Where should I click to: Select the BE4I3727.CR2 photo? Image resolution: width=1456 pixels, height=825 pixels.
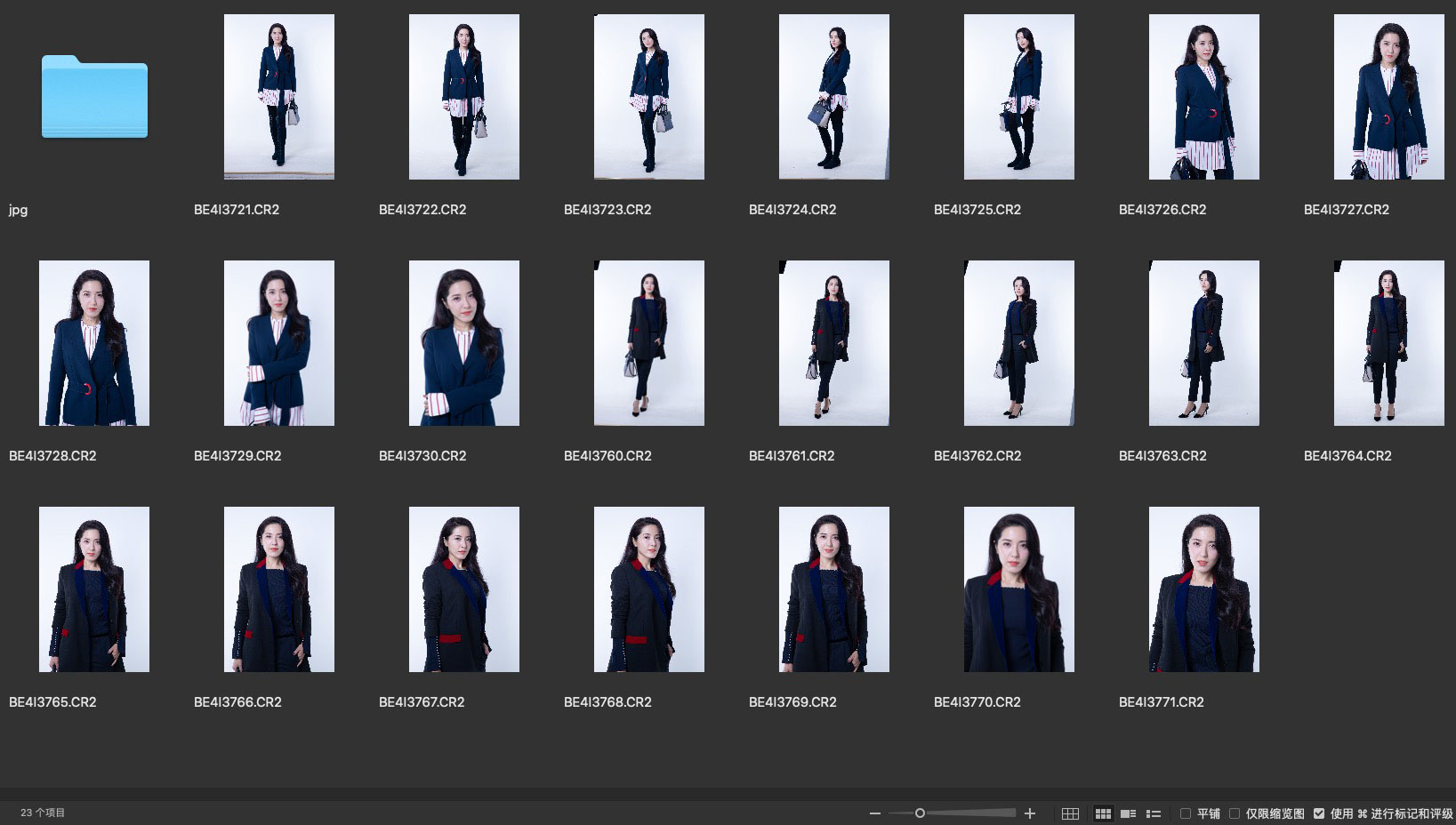1388,97
